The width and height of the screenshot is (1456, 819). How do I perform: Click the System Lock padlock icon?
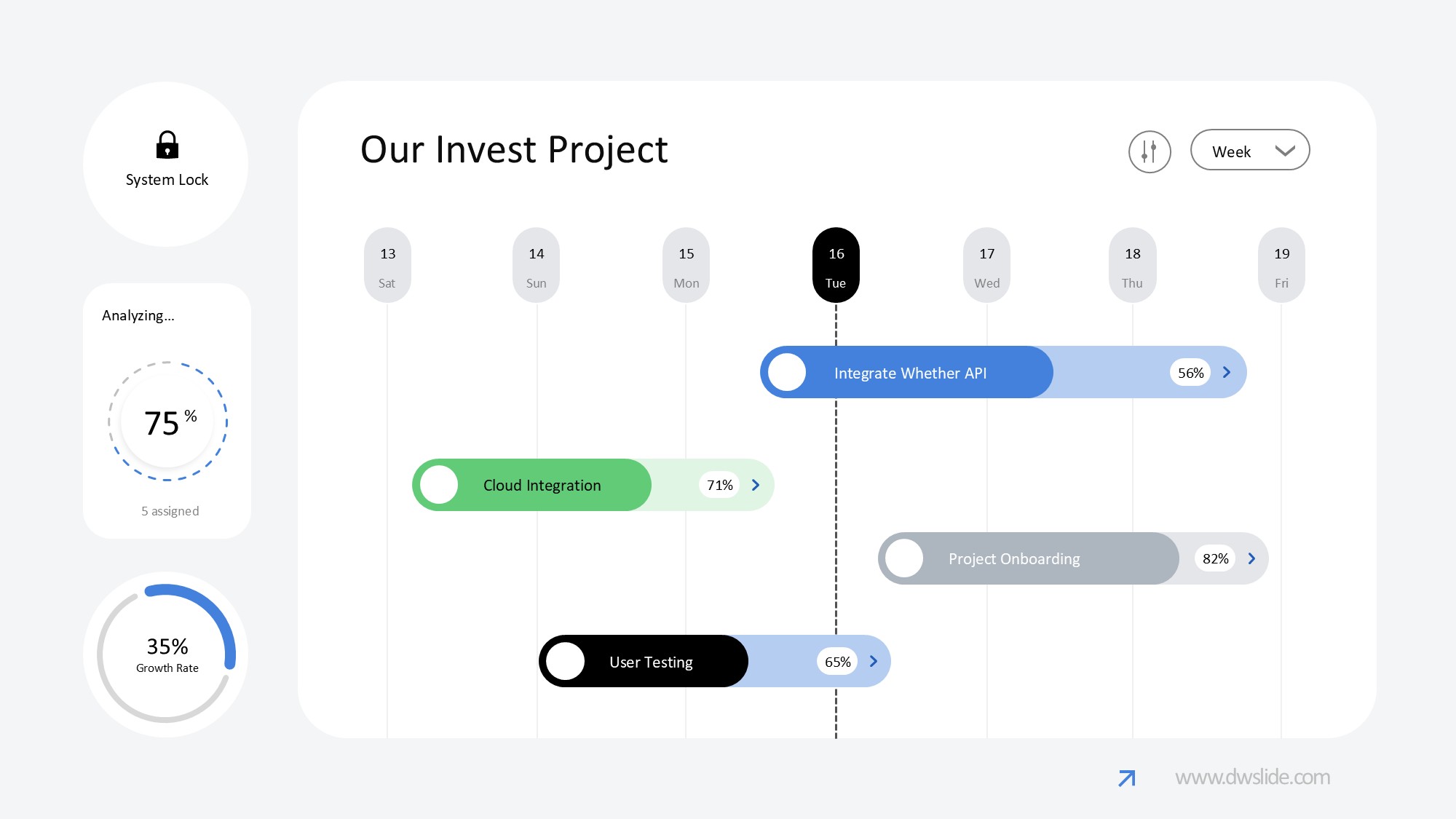point(167,145)
